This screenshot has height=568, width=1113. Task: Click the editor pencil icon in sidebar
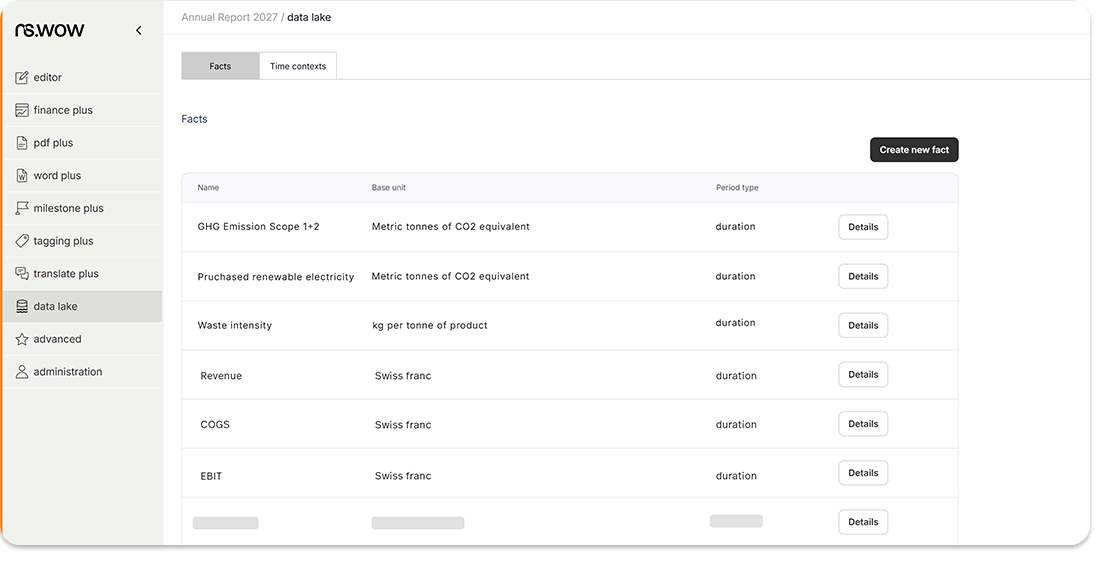pos(22,78)
